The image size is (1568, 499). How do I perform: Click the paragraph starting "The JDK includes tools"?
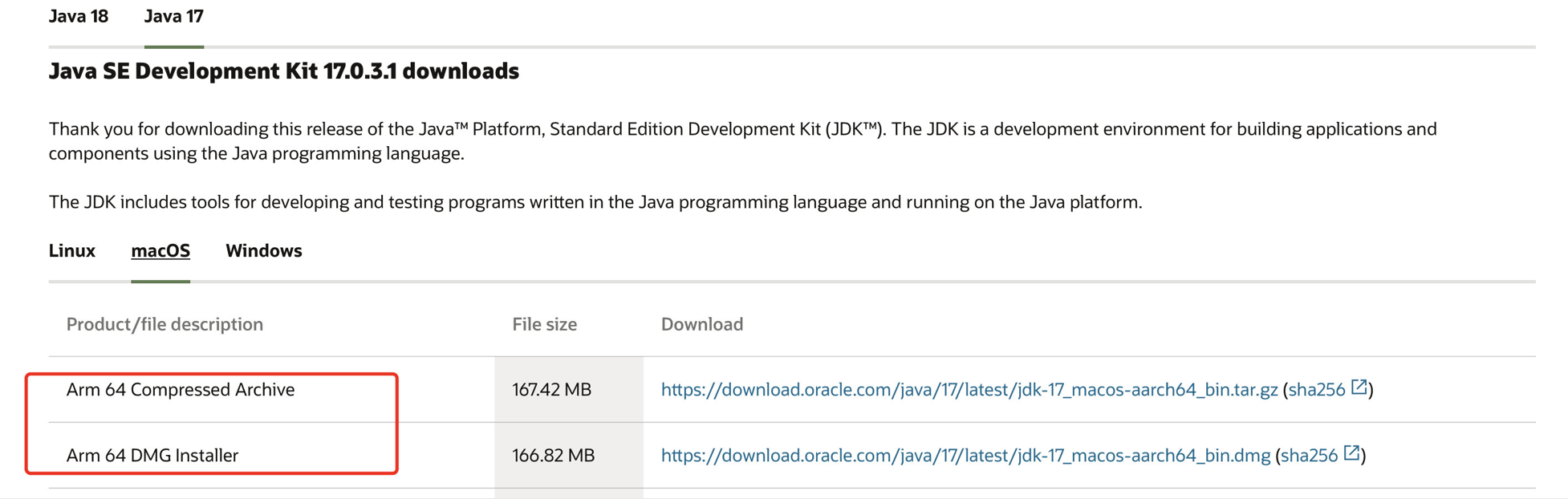[x=595, y=202]
